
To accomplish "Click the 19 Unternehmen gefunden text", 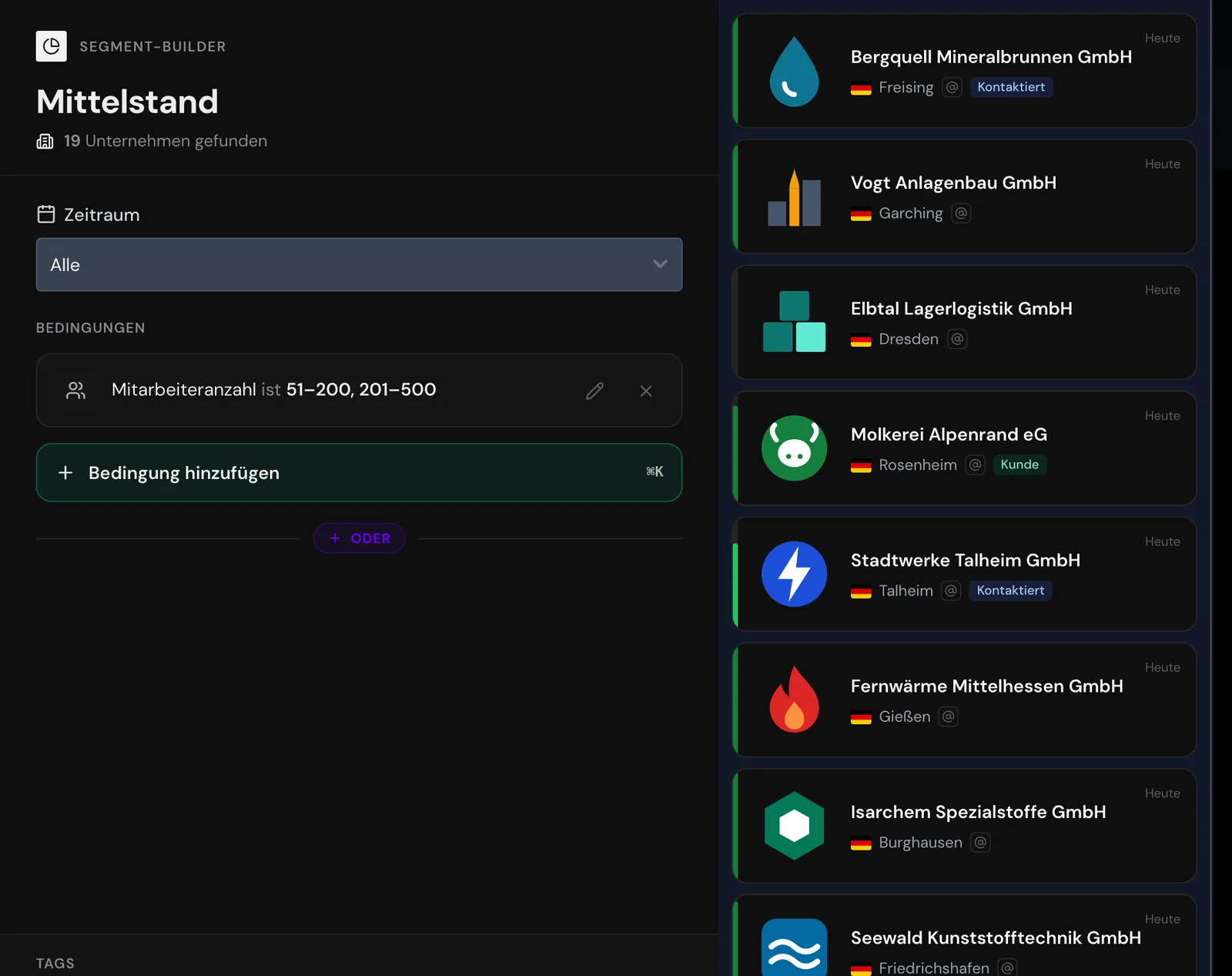I will point(166,141).
